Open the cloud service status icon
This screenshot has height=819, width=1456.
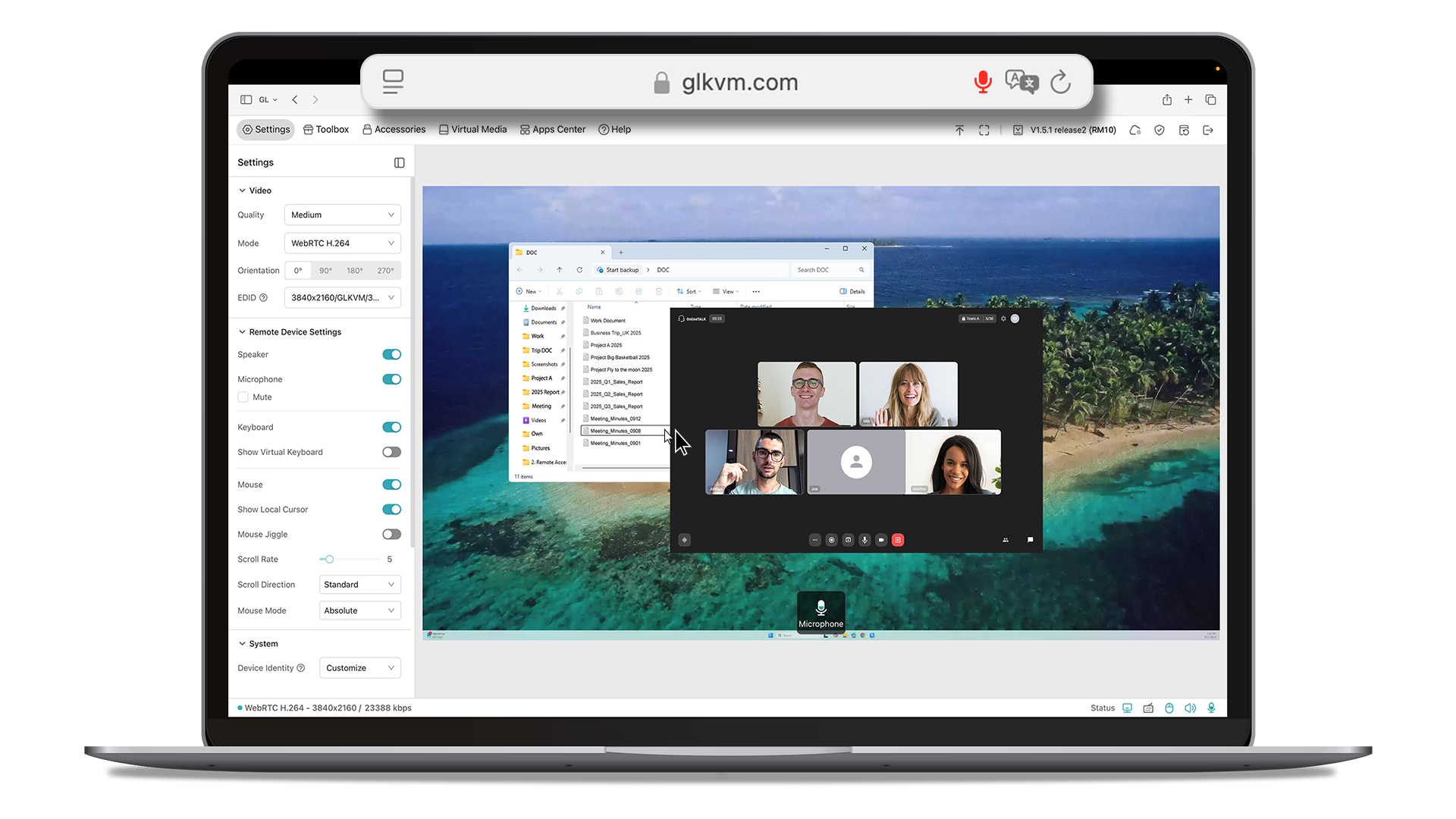1134,130
